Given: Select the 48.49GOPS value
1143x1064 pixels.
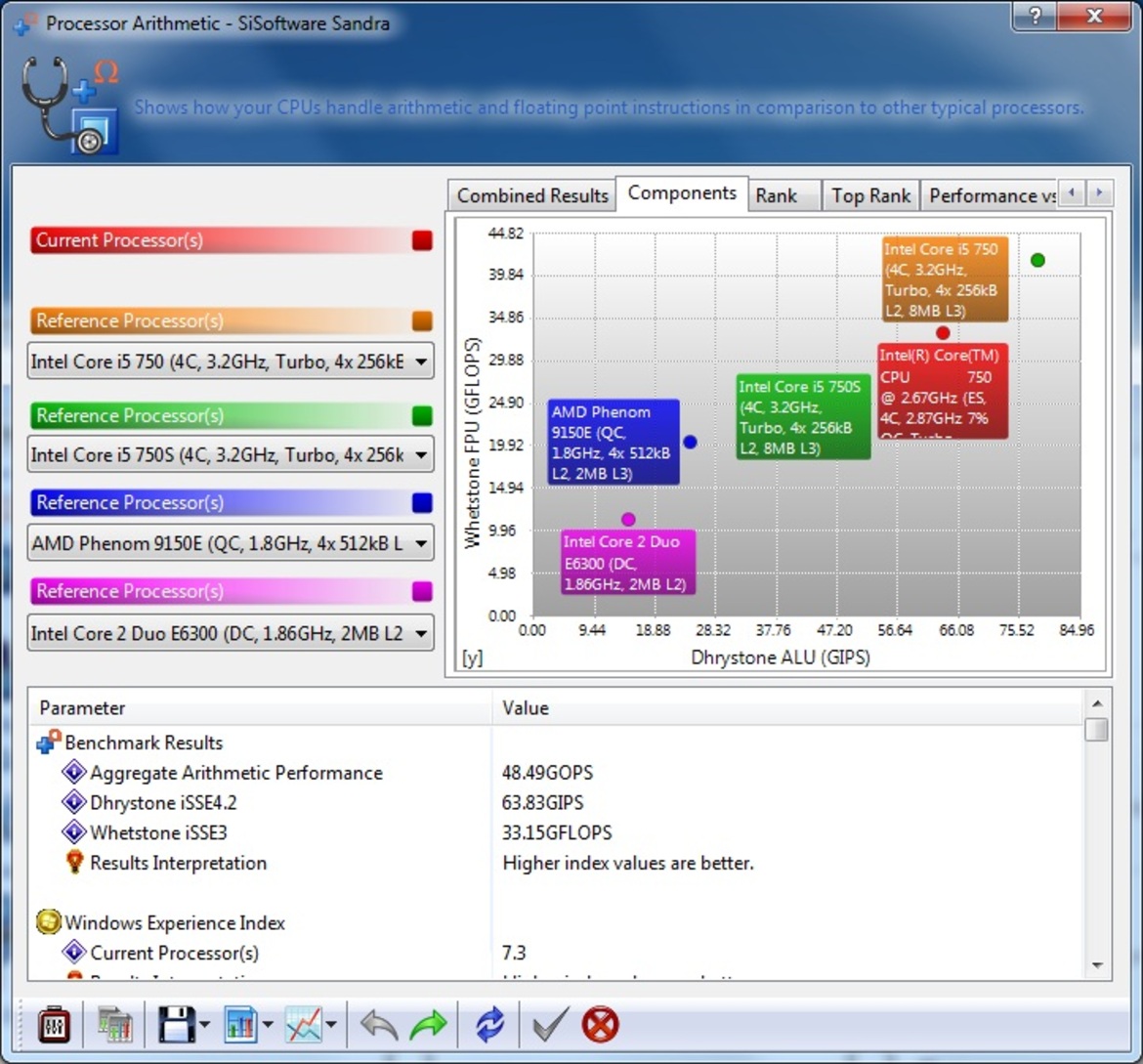Looking at the screenshot, I should point(547,772).
